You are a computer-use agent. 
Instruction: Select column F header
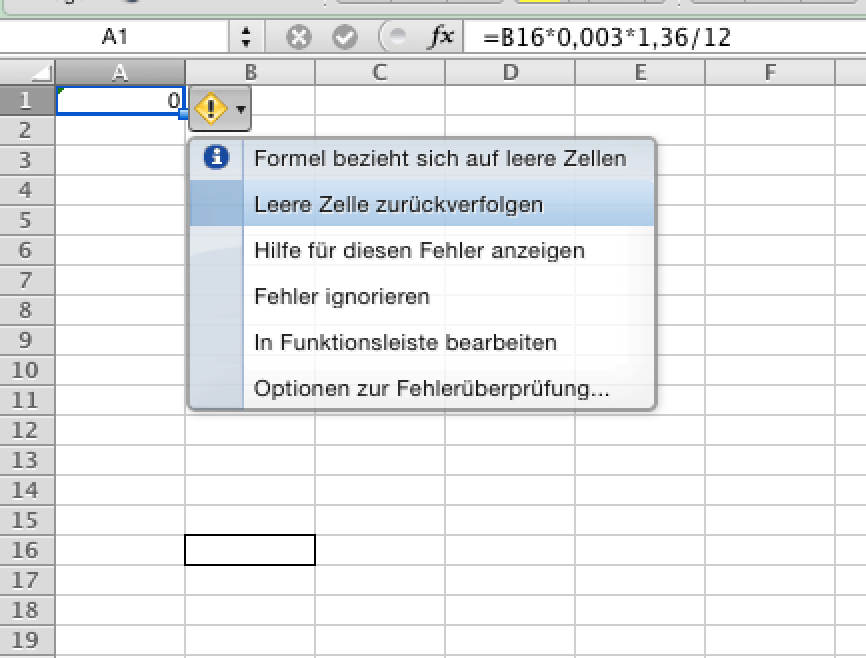coord(770,72)
